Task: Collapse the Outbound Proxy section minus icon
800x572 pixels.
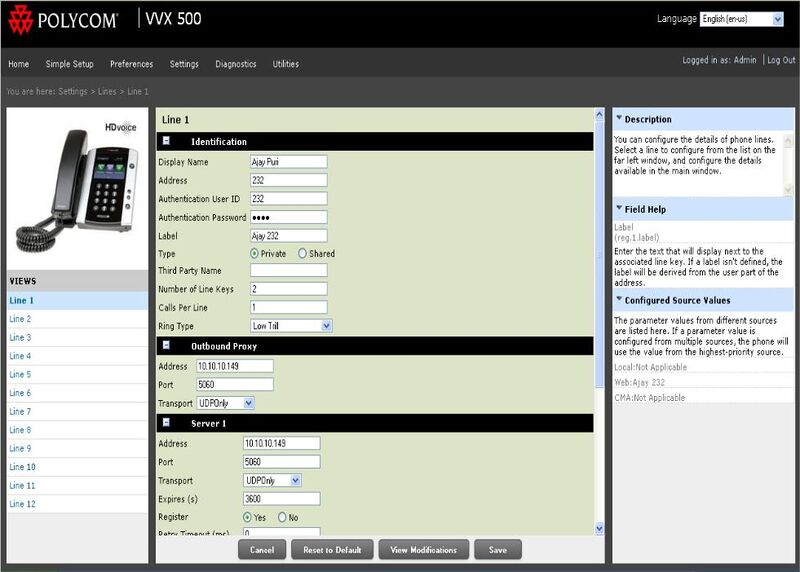Action: tap(167, 345)
